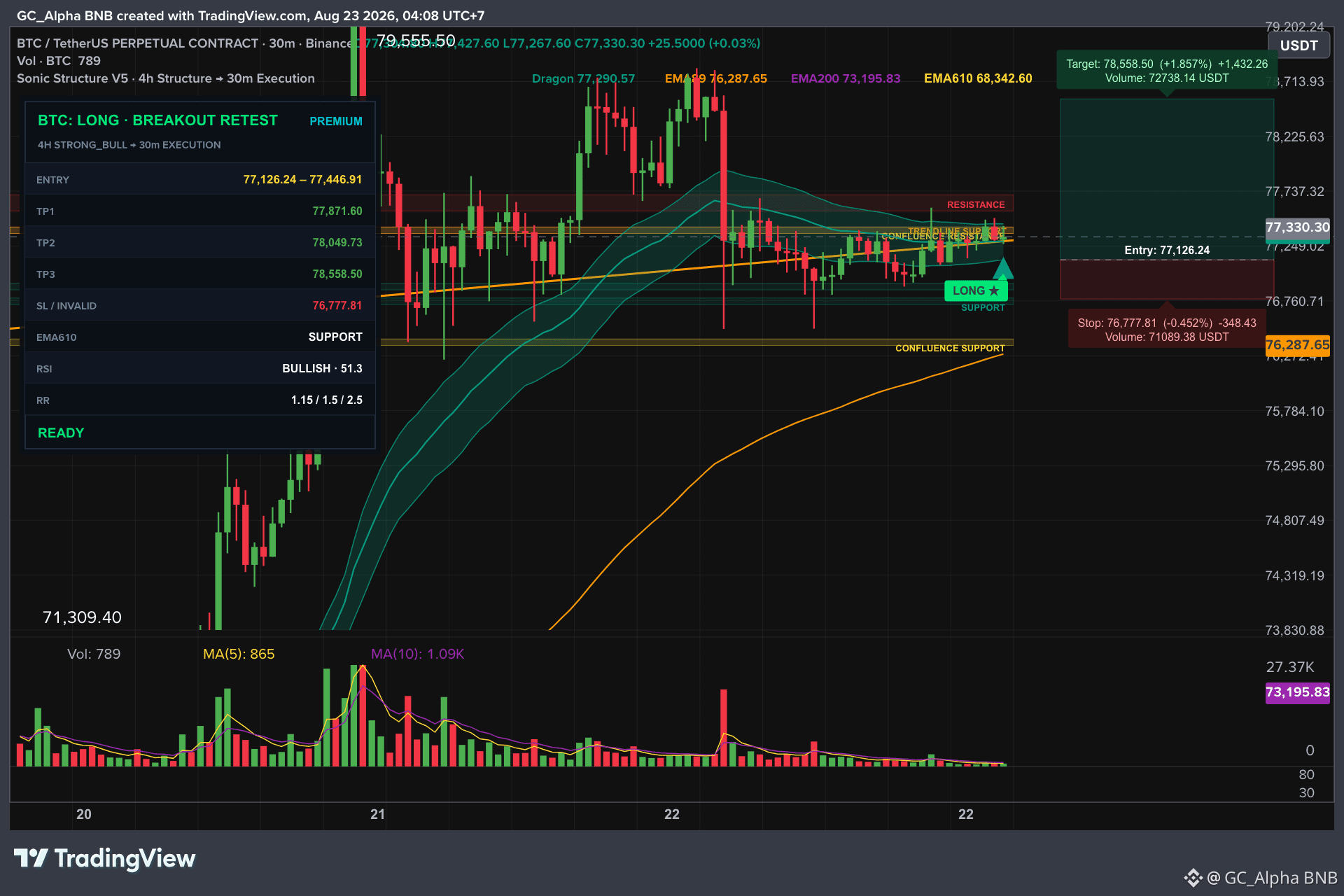Image resolution: width=1344 pixels, height=896 pixels.
Task: Click the 77,737.32 price axis label
Action: 1294,192
